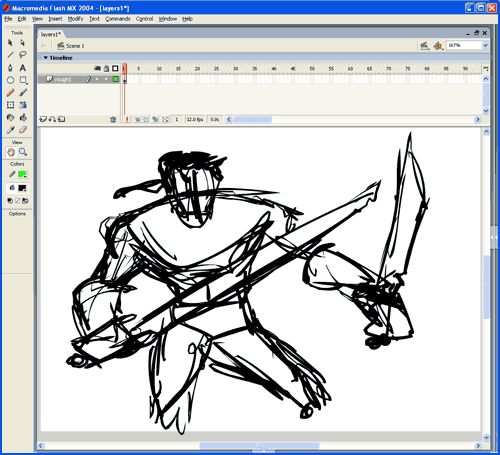500x455 pixels.
Task: Click the Insert Layer icon
Action: (43, 119)
